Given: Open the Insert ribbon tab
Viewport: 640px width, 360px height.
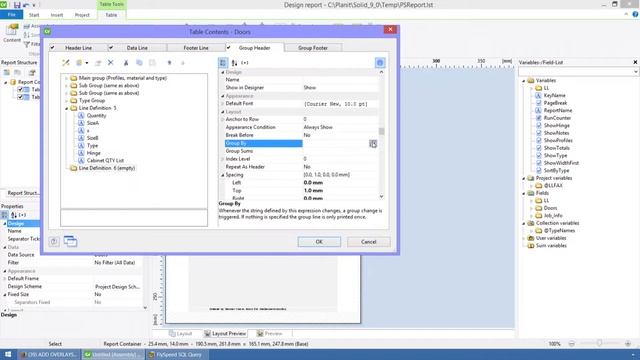Looking at the screenshot, I should (x=57, y=15).
